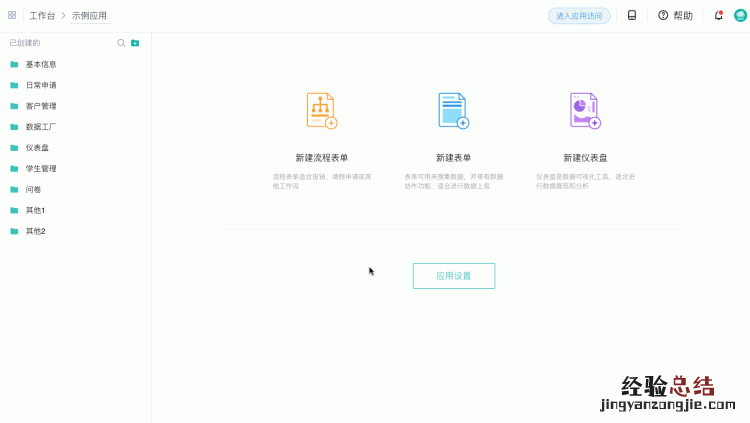The width and height of the screenshot is (750, 423).
Task: Select the 学生管理 folder
Action: [41, 169]
